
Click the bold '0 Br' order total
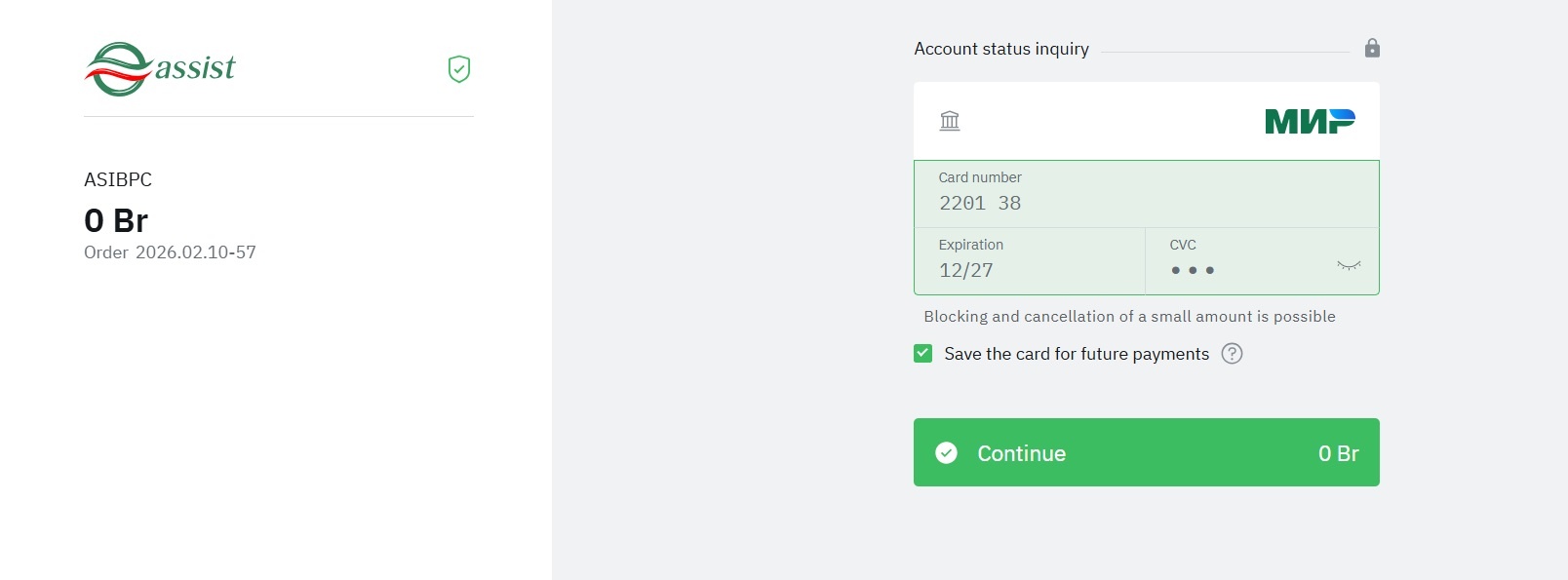pos(116,220)
